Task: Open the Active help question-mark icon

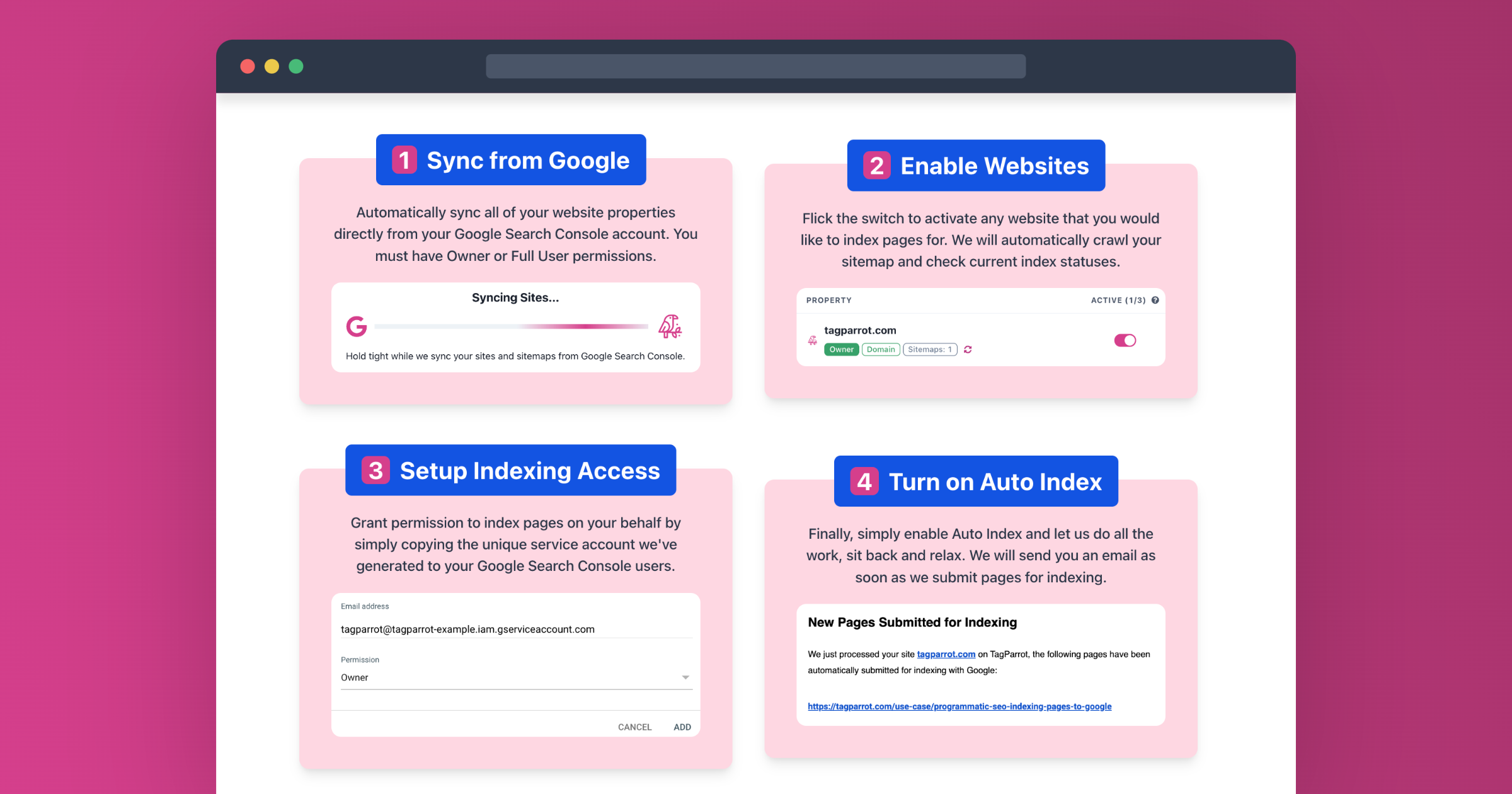Action: 1155,301
